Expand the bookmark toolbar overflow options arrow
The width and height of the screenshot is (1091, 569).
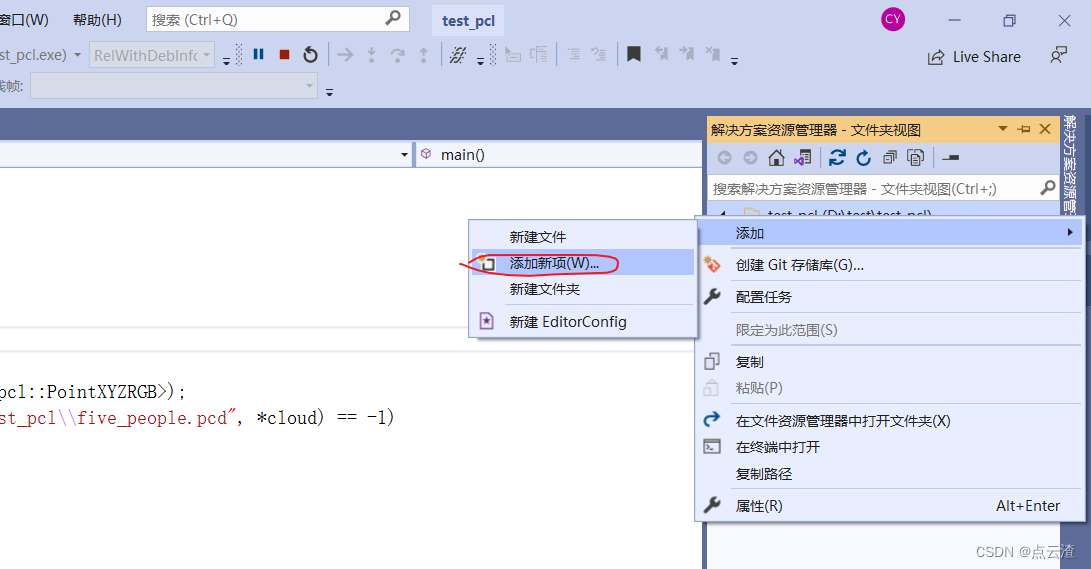click(734, 62)
